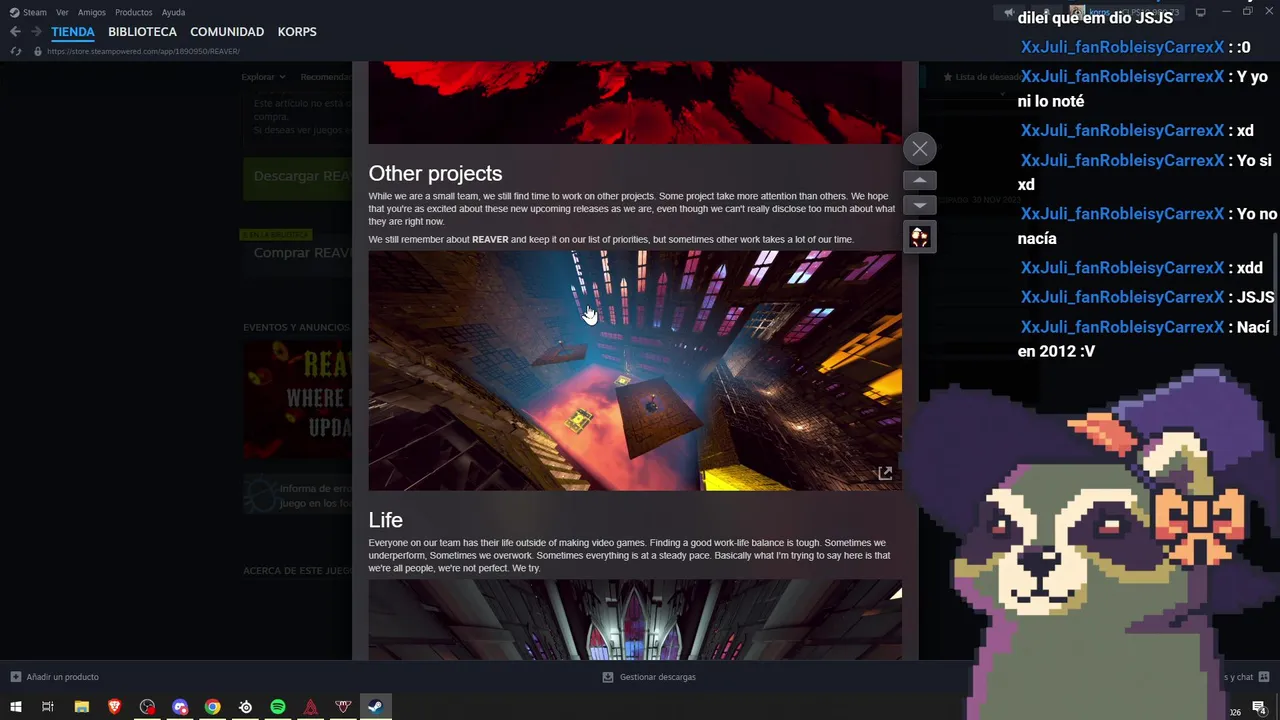Open the red winged-V taskbar app

click(343, 707)
